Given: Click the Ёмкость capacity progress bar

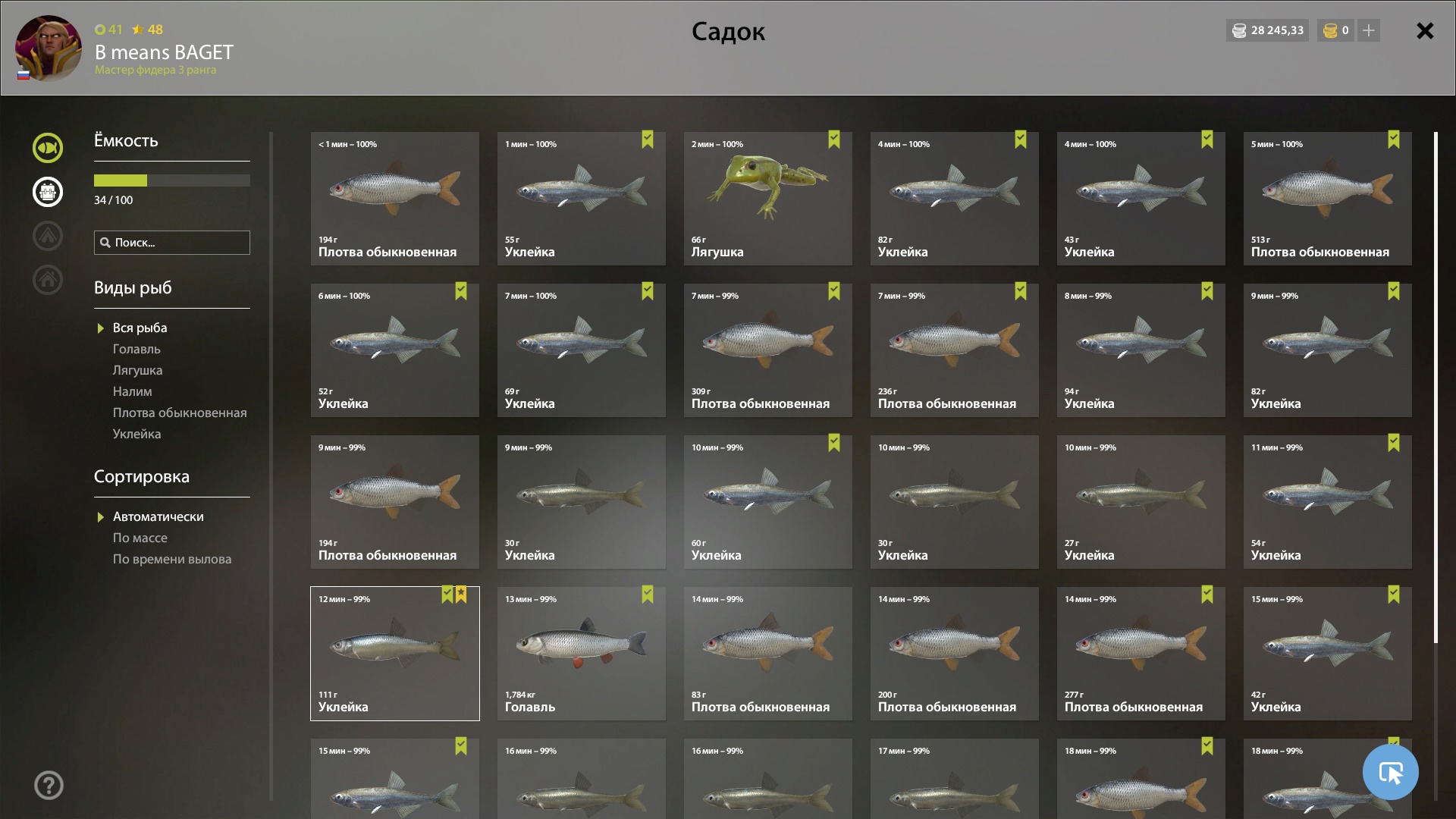Looking at the screenshot, I should coord(172,180).
